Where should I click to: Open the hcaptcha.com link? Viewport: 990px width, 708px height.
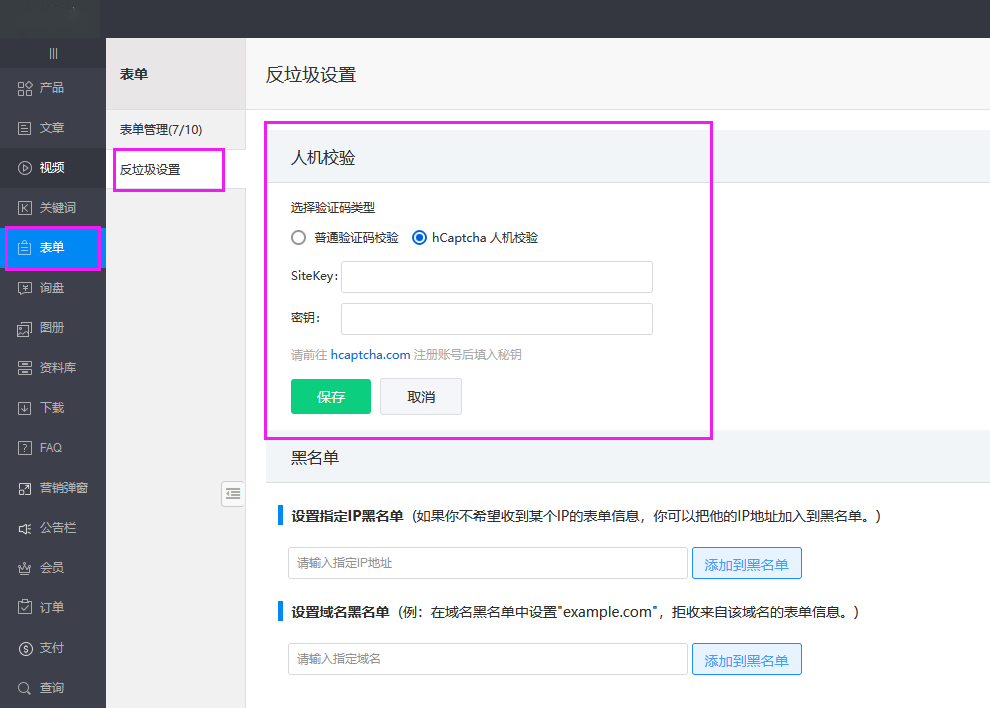click(x=370, y=355)
